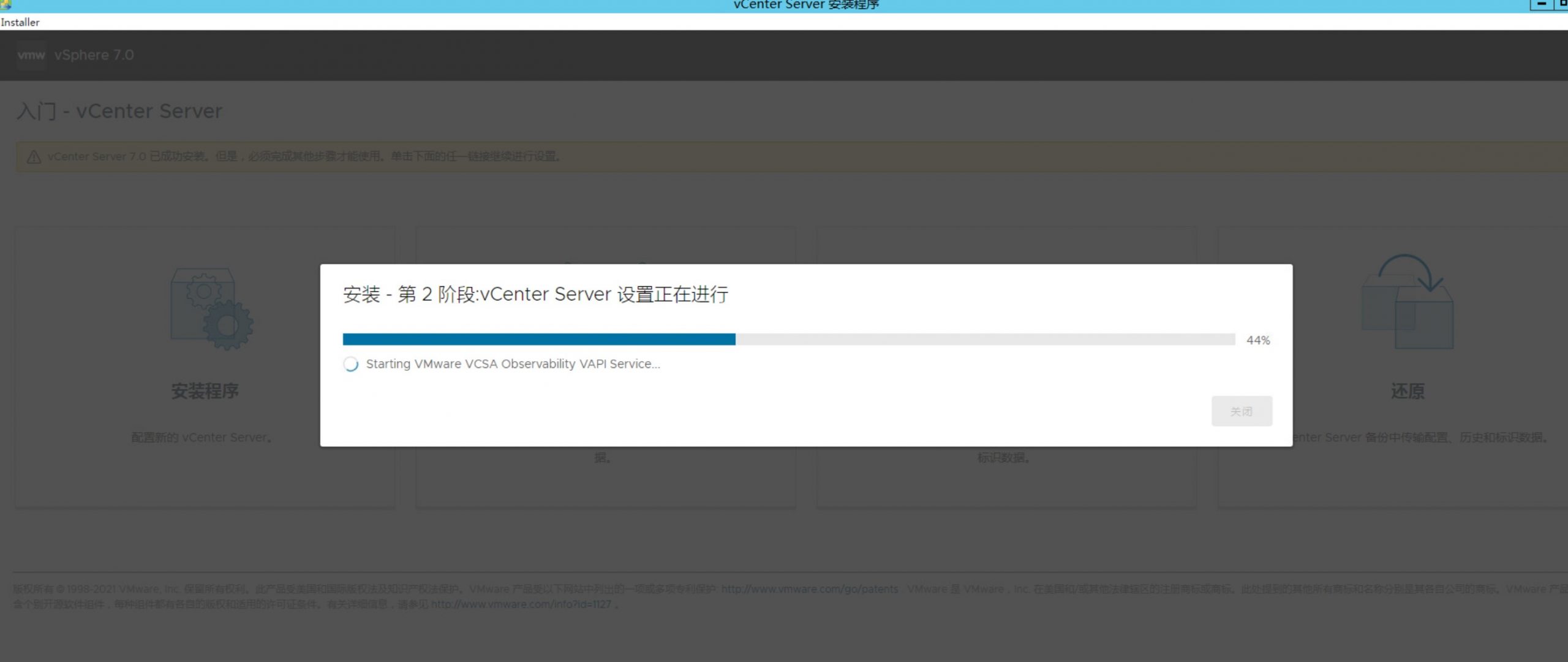The height and width of the screenshot is (662, 1568).
Task: Open the vmware.com/info?id=1127 link
Action: (521, 604)
